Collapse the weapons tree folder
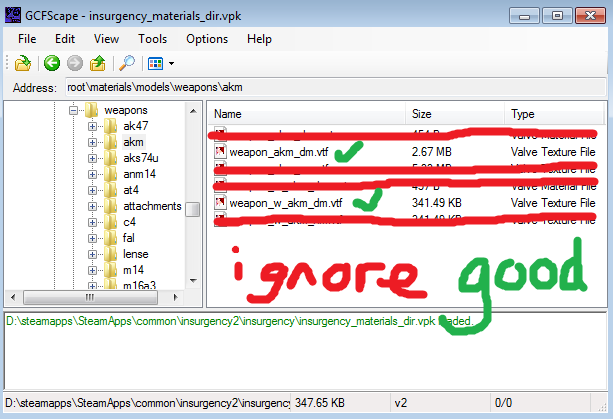613x419 pixels. [73, 110]
